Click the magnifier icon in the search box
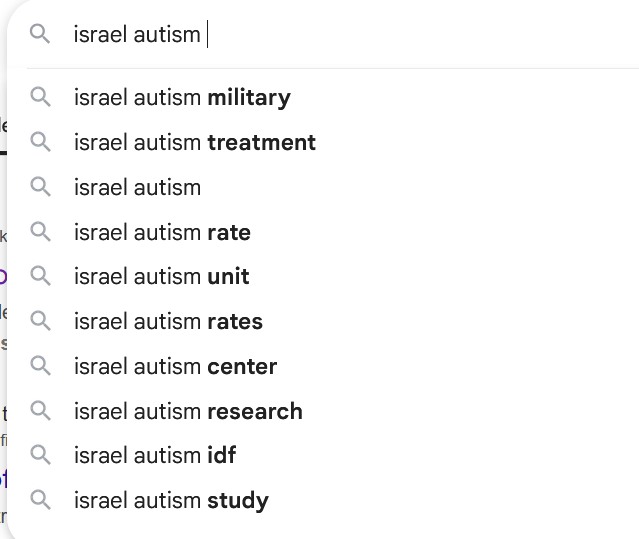639x539 pixels. tap(40, 35)
